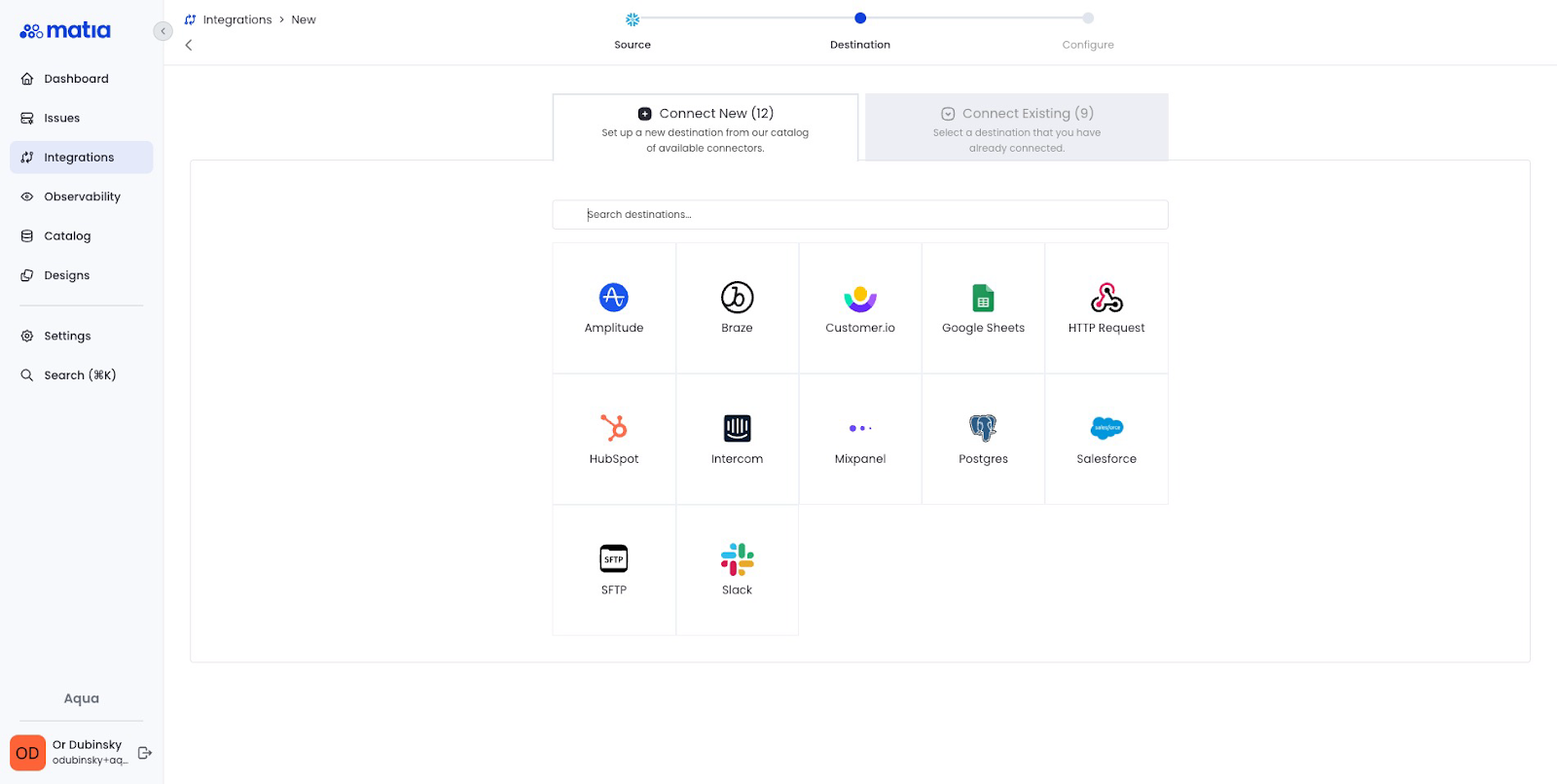This screenshot has height=784, width=1557.
Task: Click the Integrations breadcrumb link
Action: pyautogui.click(x=237, y=19)
